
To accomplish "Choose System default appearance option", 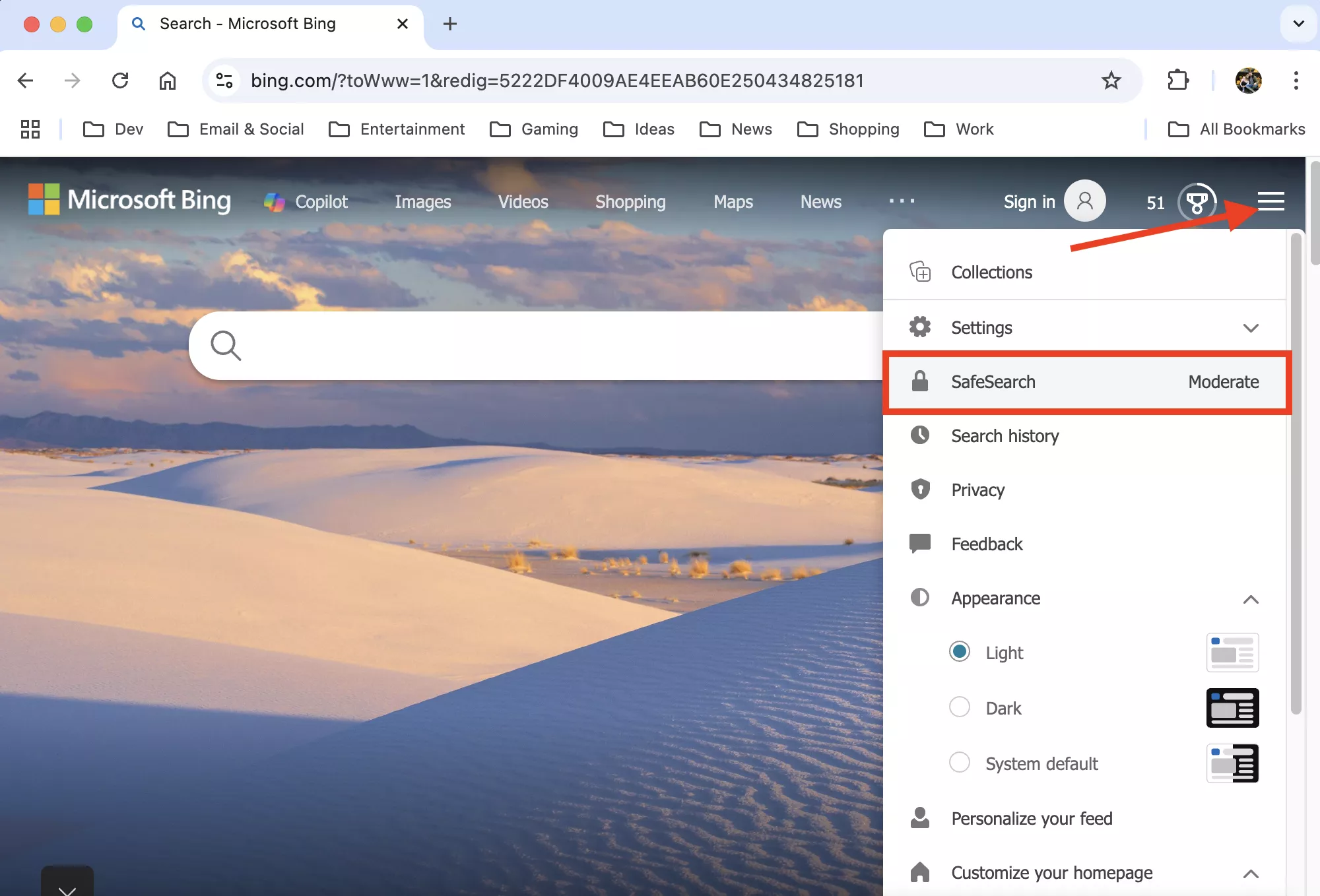I will click(960, 763).
